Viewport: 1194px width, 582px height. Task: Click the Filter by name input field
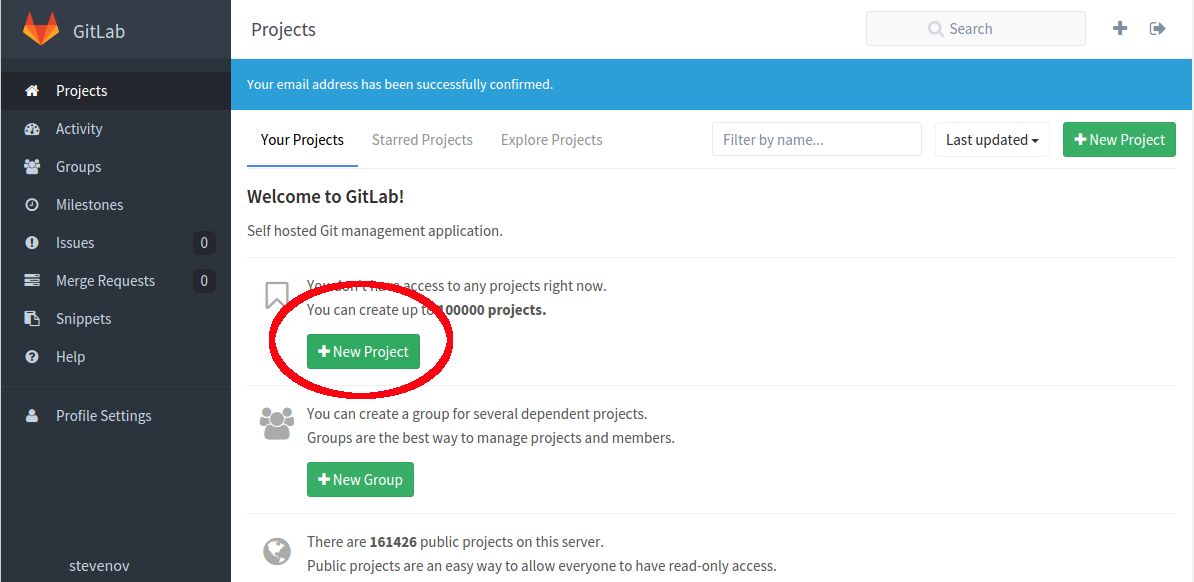(x=816, y=139)
